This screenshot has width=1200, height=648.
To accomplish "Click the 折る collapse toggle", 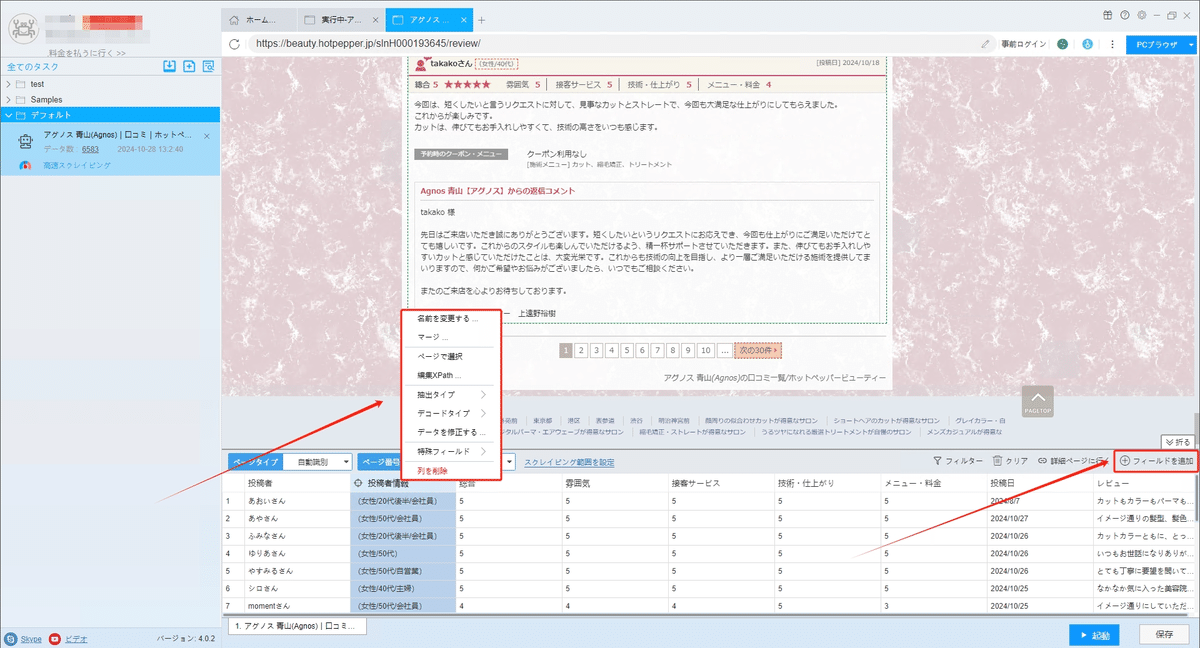I will [1178, 441].
